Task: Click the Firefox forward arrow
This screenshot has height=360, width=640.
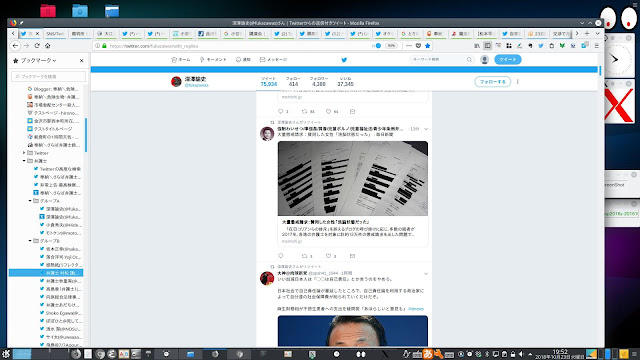Action: (x=26, y=46)
